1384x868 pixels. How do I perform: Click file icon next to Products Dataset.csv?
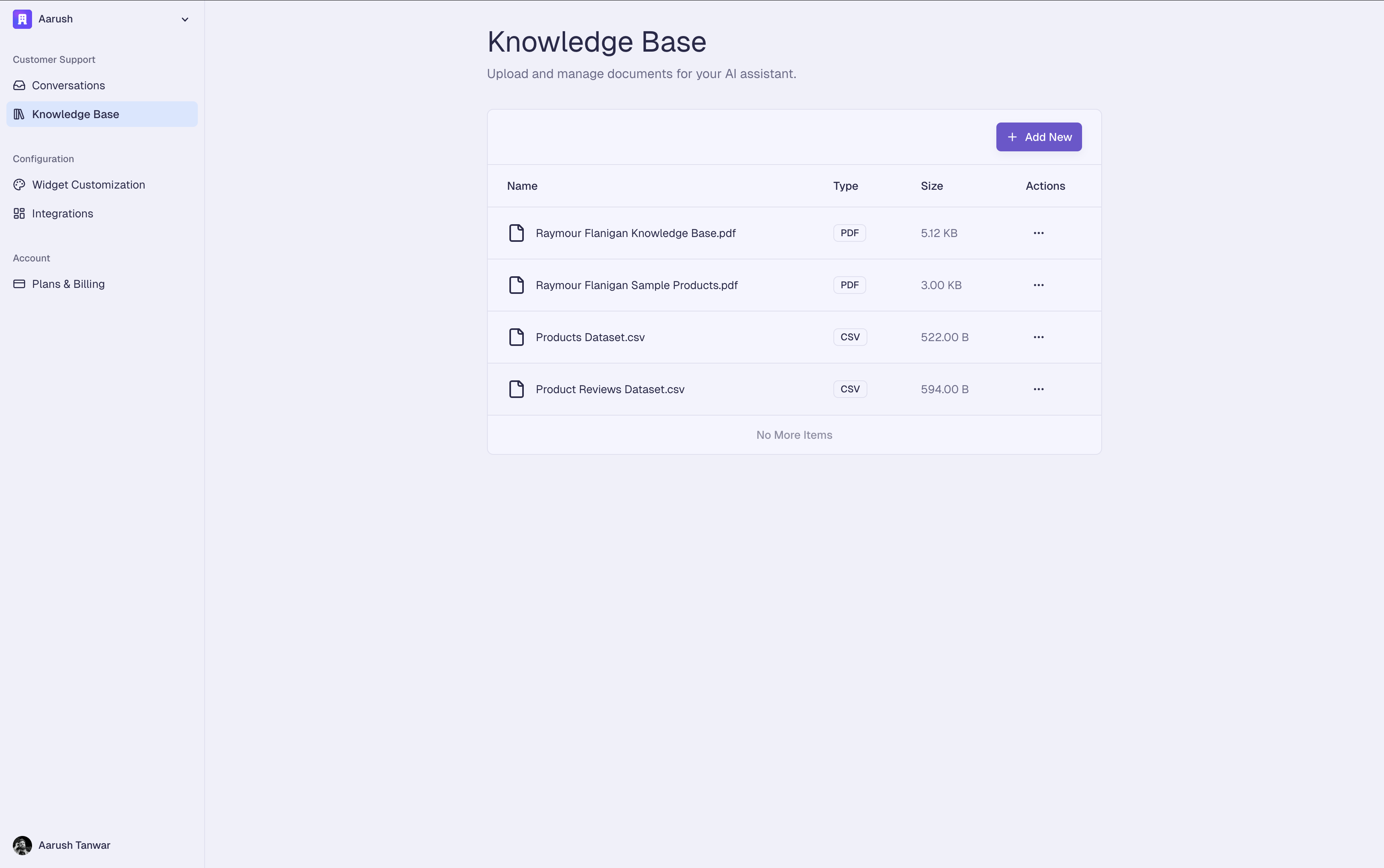click(x=516, y=337)
